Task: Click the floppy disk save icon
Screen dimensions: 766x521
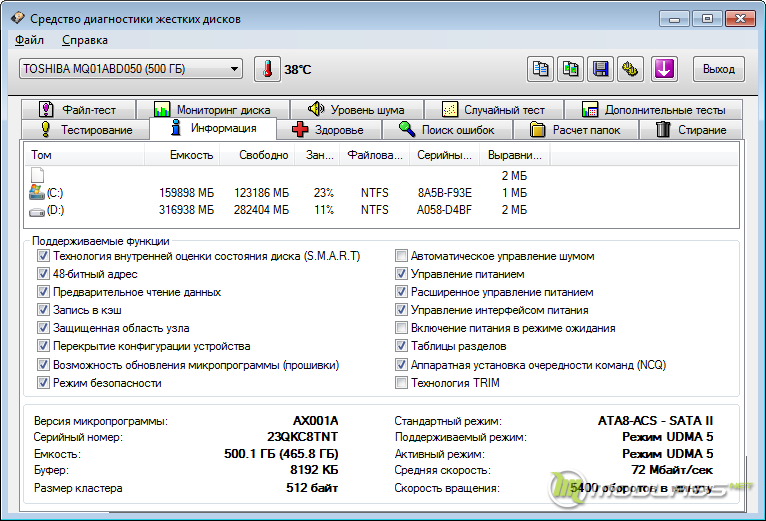Action: pos(600,69)
